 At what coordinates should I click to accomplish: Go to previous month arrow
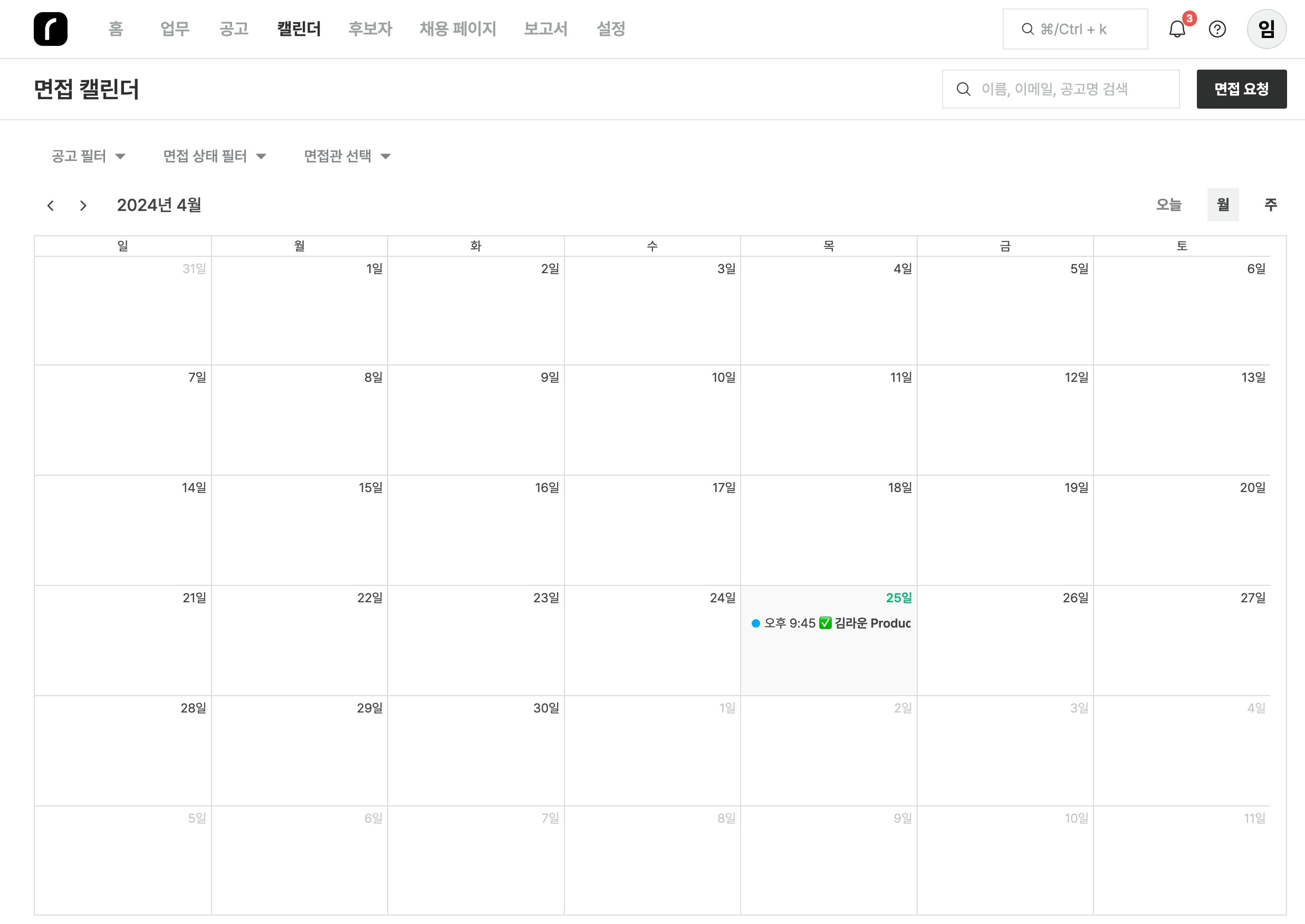tap(51, 205)
